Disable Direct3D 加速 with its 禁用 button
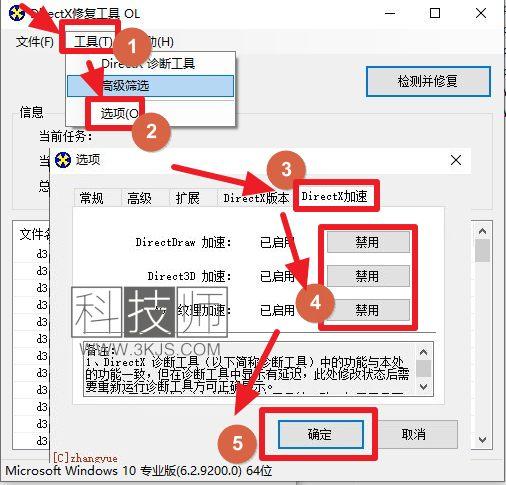Screen dimensions: 506x485 [368, 276]
